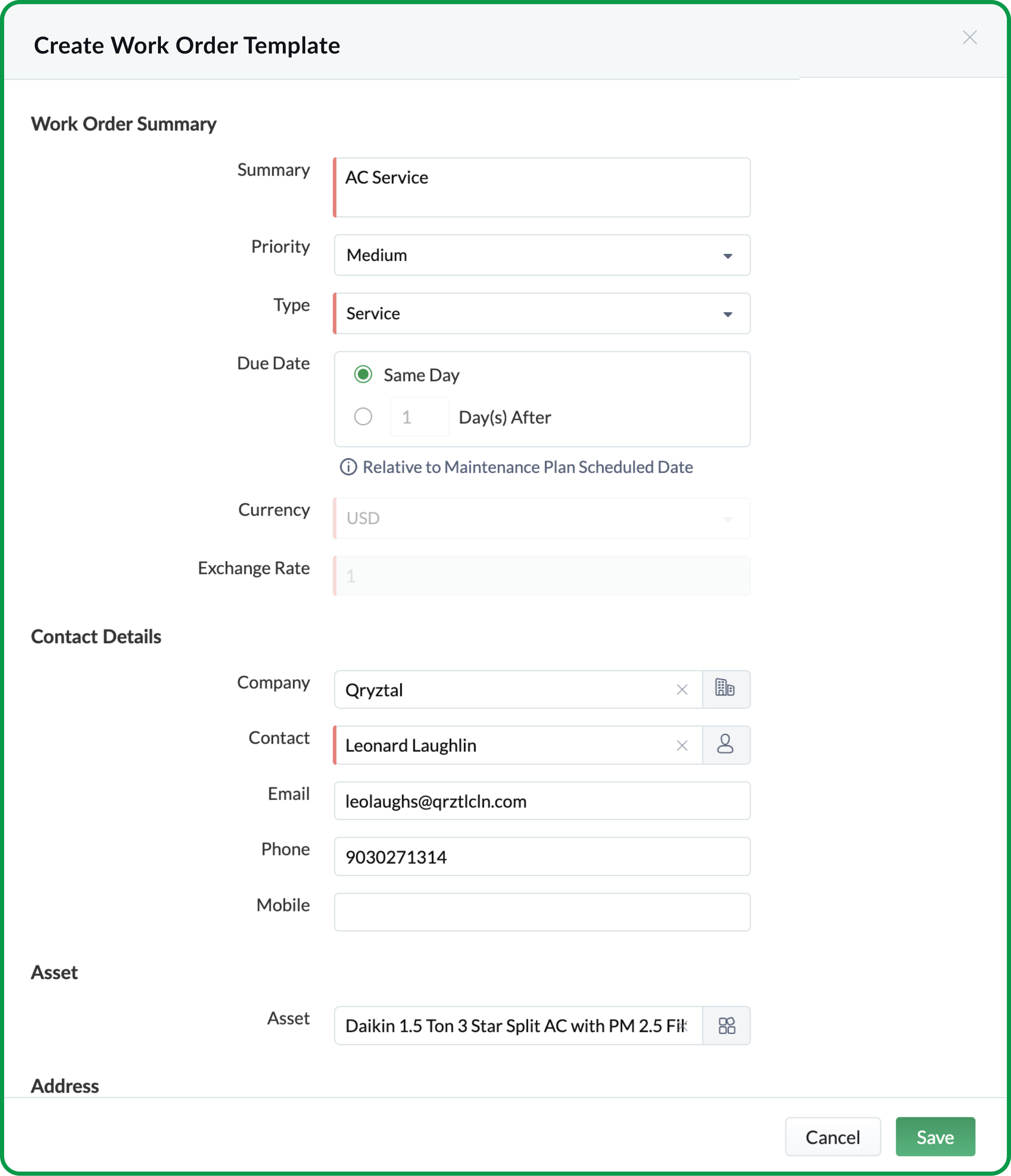Viewport: 1011px width, 1176px height.
Task: Clear the Contact field using the X icon
Action: (682, 745)
